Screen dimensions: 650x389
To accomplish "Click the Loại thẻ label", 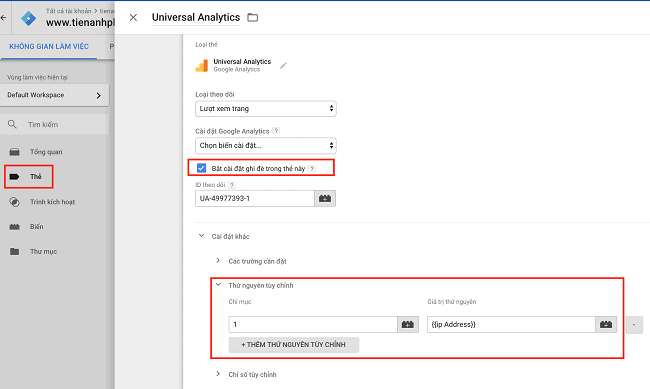I will pos(206,44).
